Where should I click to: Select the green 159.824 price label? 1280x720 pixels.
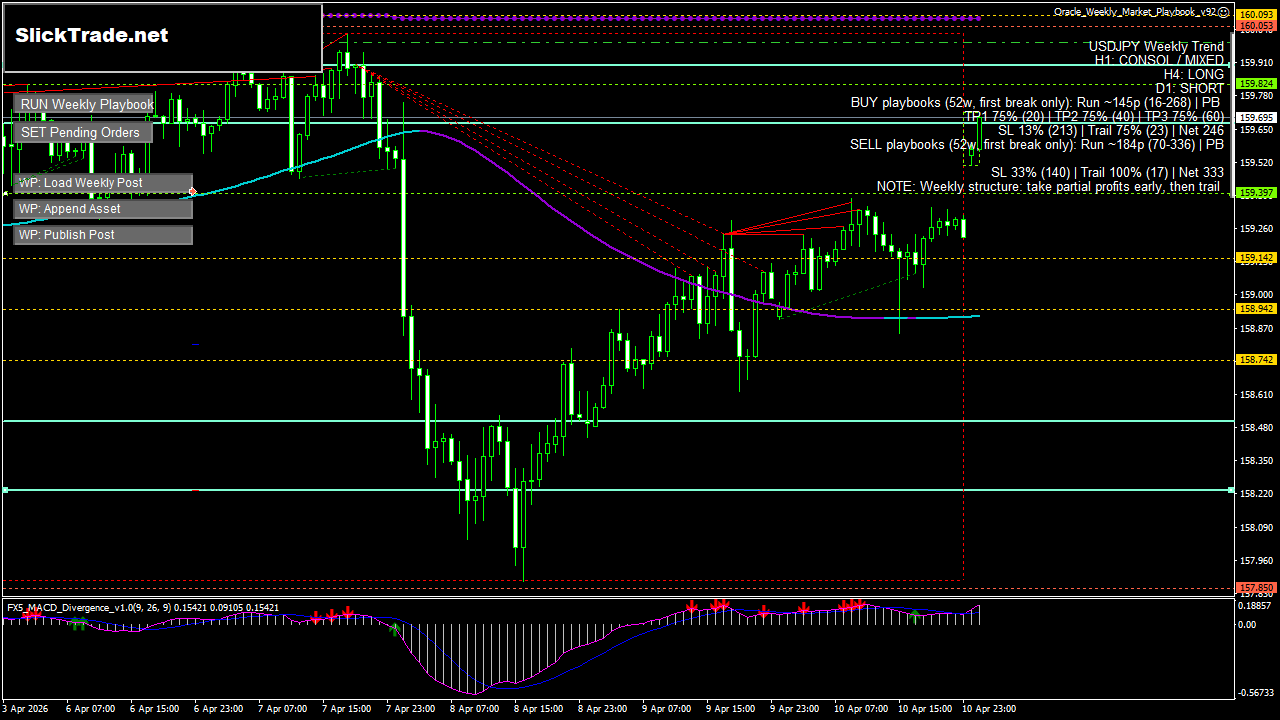(1256, 84)
